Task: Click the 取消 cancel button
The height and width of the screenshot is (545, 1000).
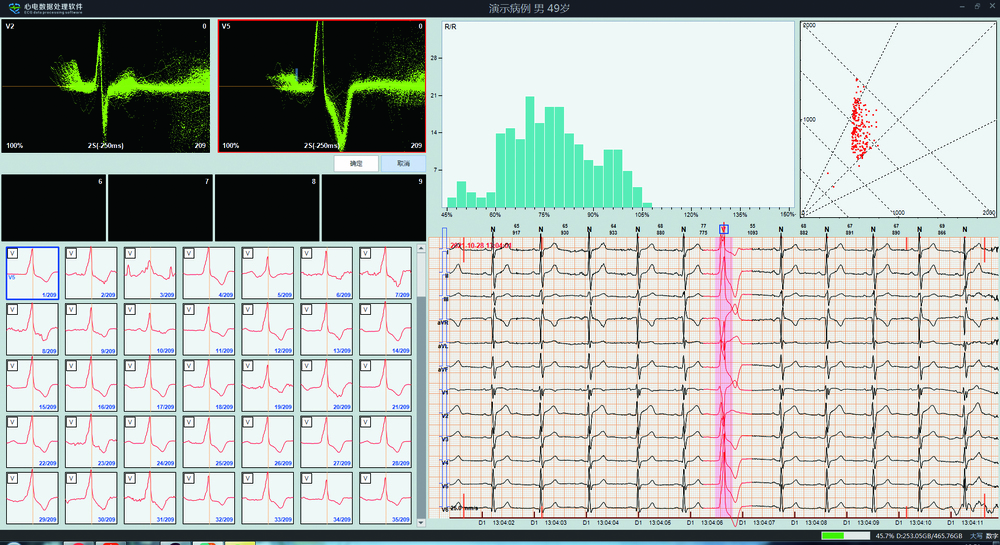Action: click(403, 163)
